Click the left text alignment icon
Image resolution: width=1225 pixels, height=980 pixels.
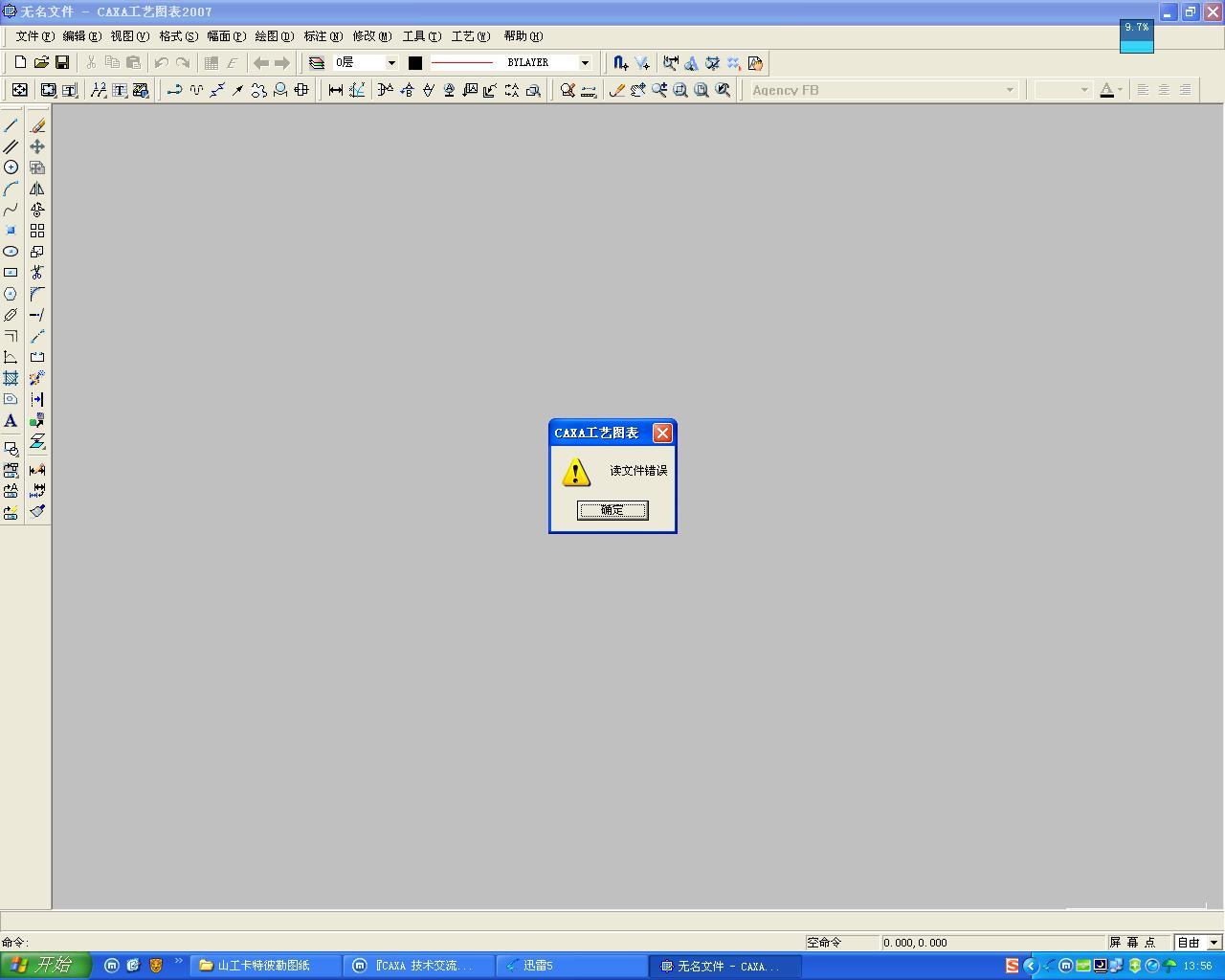click(x=1143, y=90)
